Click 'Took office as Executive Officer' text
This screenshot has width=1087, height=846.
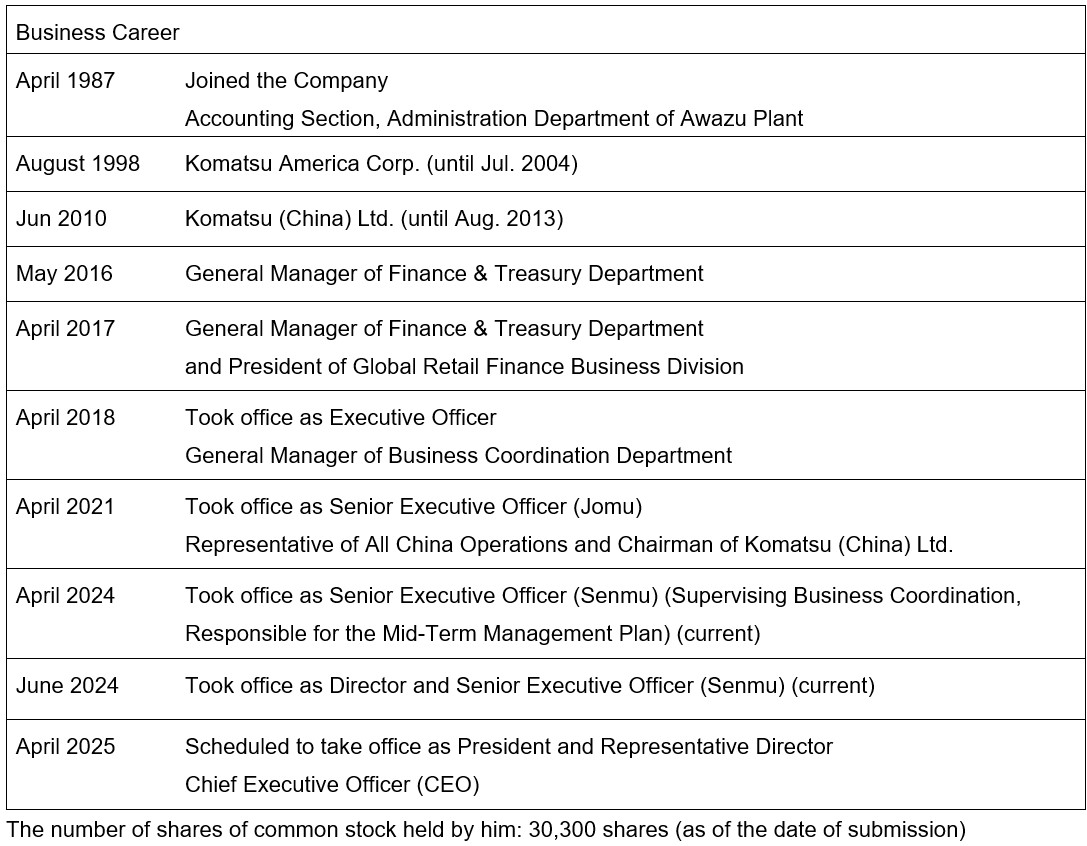coord(341,418)
